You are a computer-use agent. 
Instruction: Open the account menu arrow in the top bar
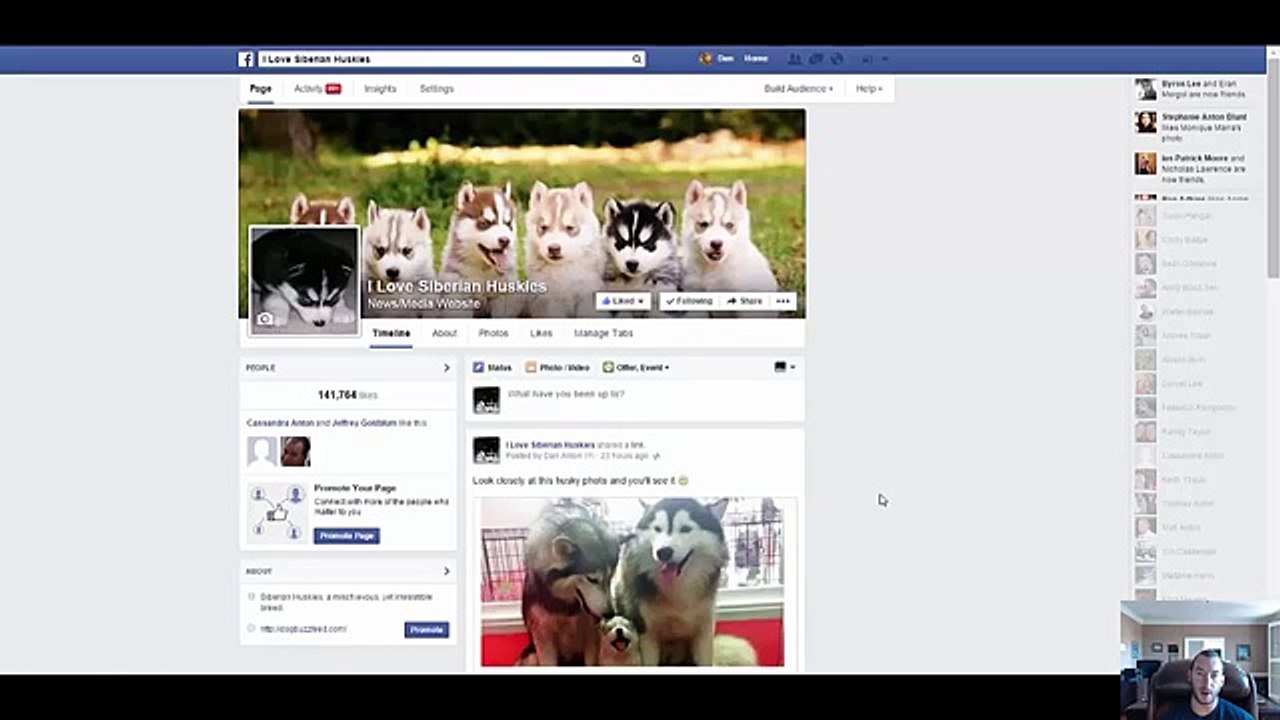pos(885,59)
